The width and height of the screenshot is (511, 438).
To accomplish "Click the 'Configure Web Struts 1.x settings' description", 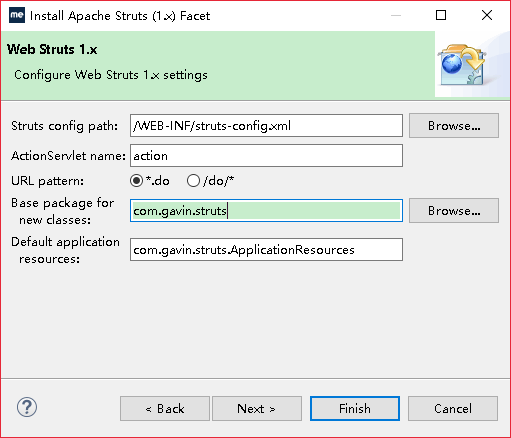I will coord(111,75).
